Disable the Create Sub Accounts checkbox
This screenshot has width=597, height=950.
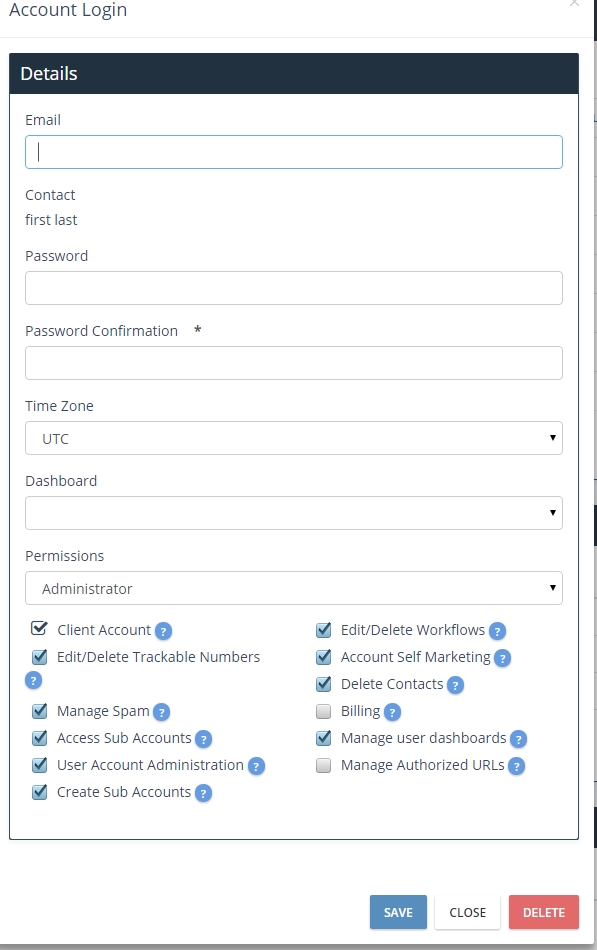pyautogui.click(x=39, y=792)
